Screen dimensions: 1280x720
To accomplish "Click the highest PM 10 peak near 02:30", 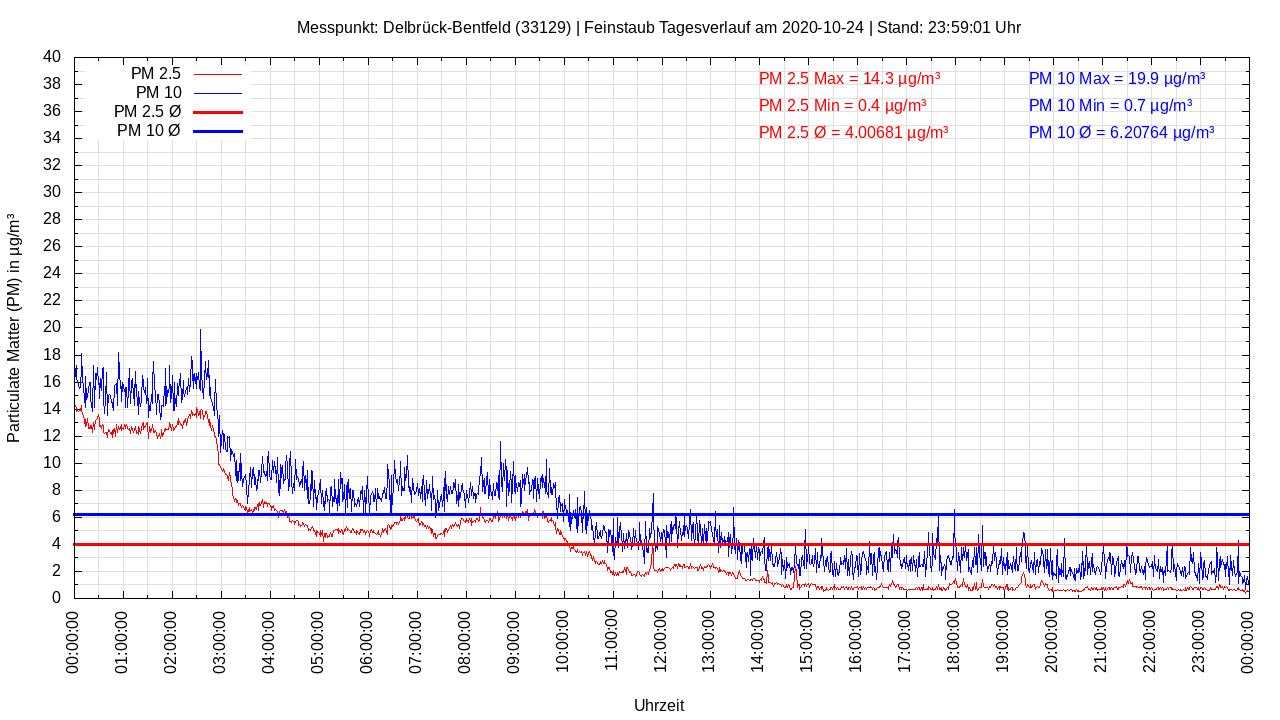I will 199,331.
